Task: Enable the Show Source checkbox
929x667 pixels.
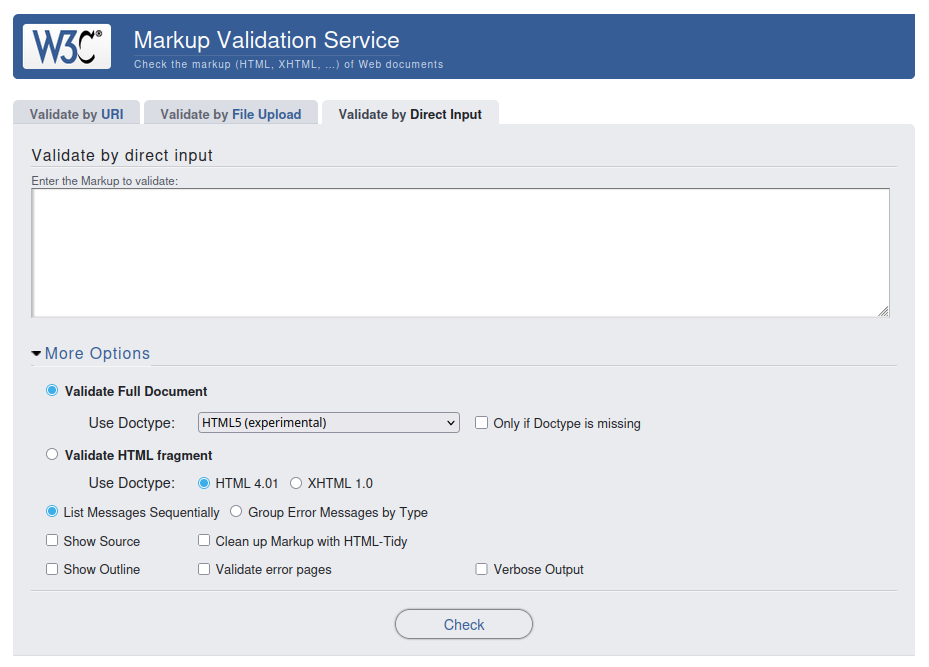Action: click(52, 540)
